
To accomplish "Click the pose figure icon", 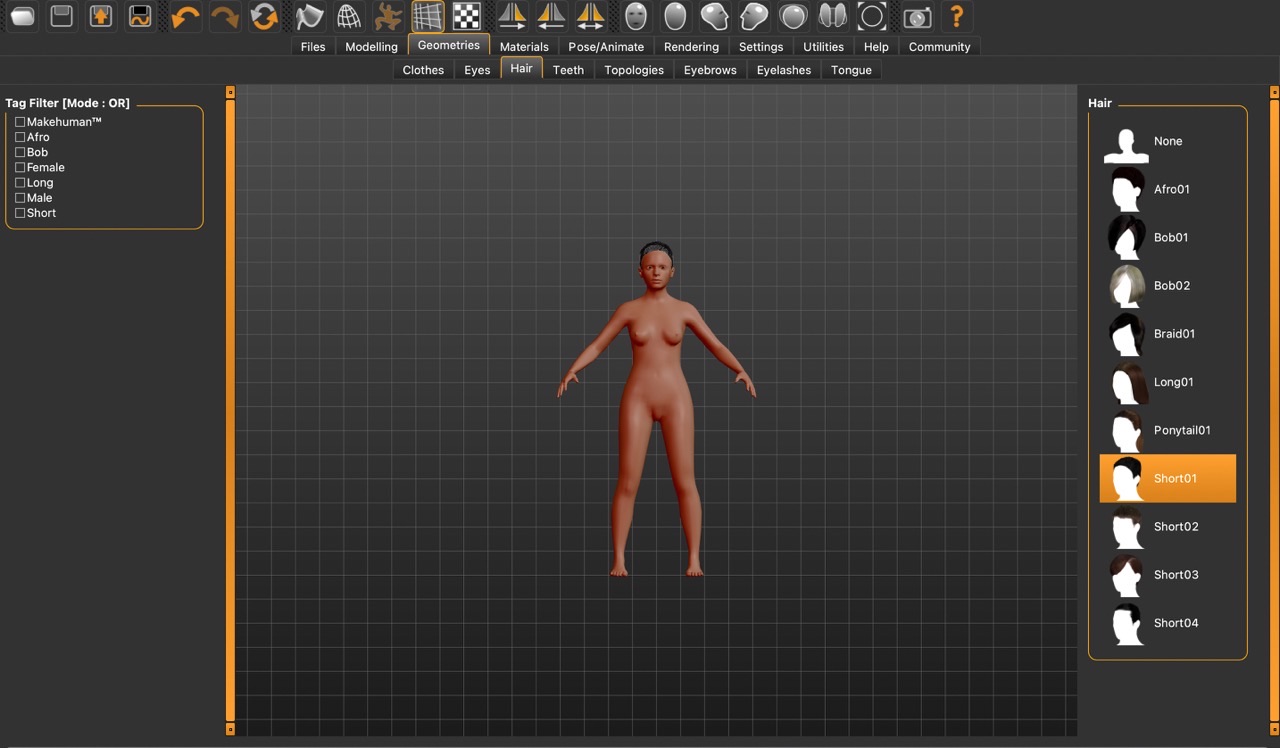I will (388, 17).
